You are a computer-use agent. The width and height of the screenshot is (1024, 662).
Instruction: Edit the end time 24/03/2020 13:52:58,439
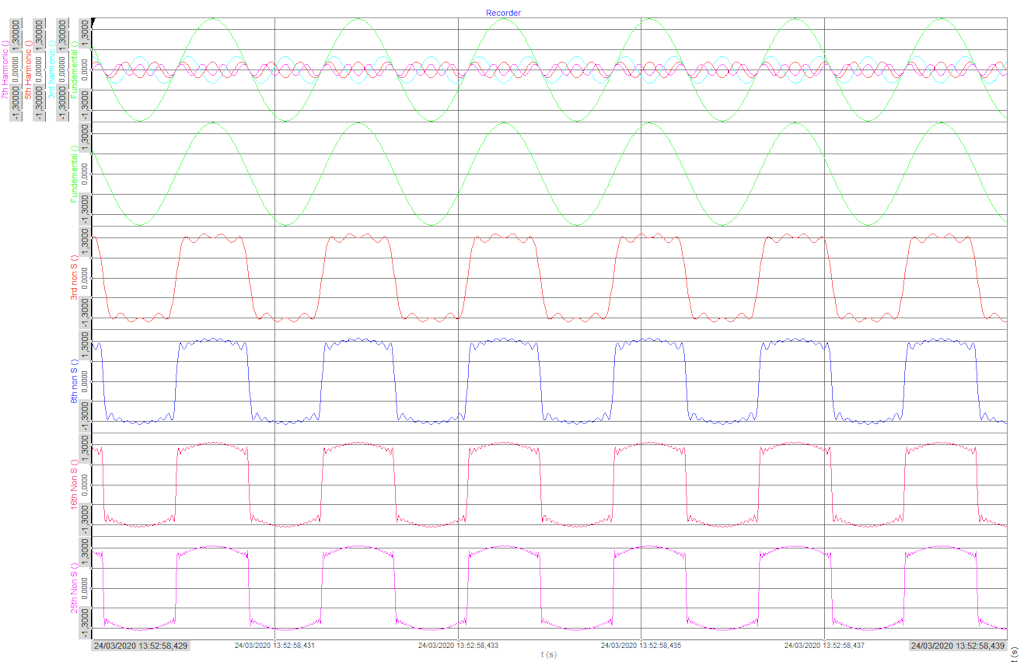[957, 646]
